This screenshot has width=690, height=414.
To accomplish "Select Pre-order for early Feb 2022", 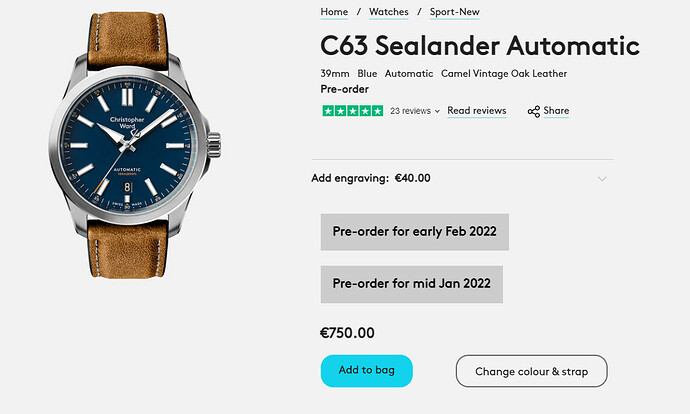I will (x=415, y=232).
